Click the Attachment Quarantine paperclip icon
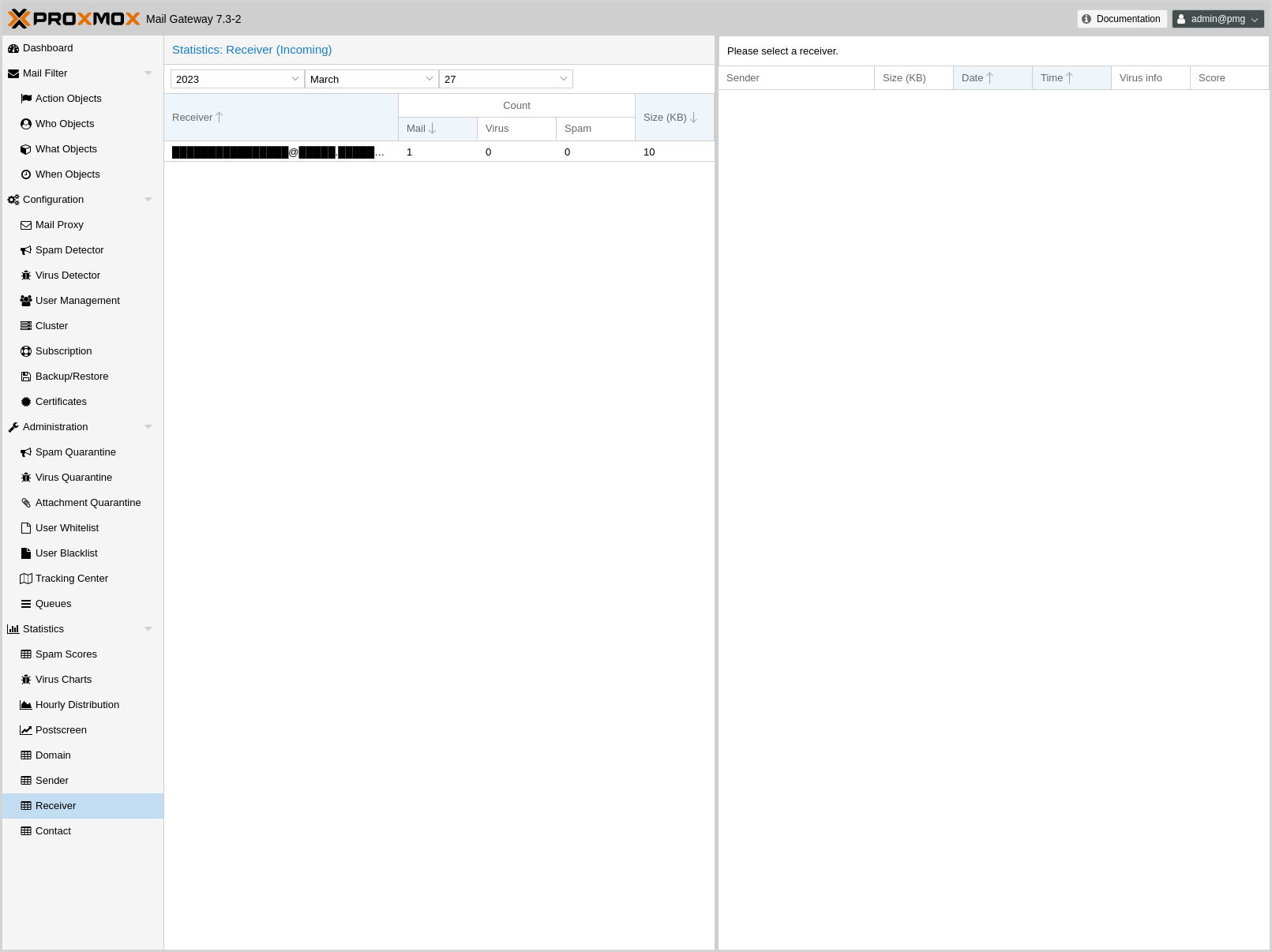 [26, 503]
